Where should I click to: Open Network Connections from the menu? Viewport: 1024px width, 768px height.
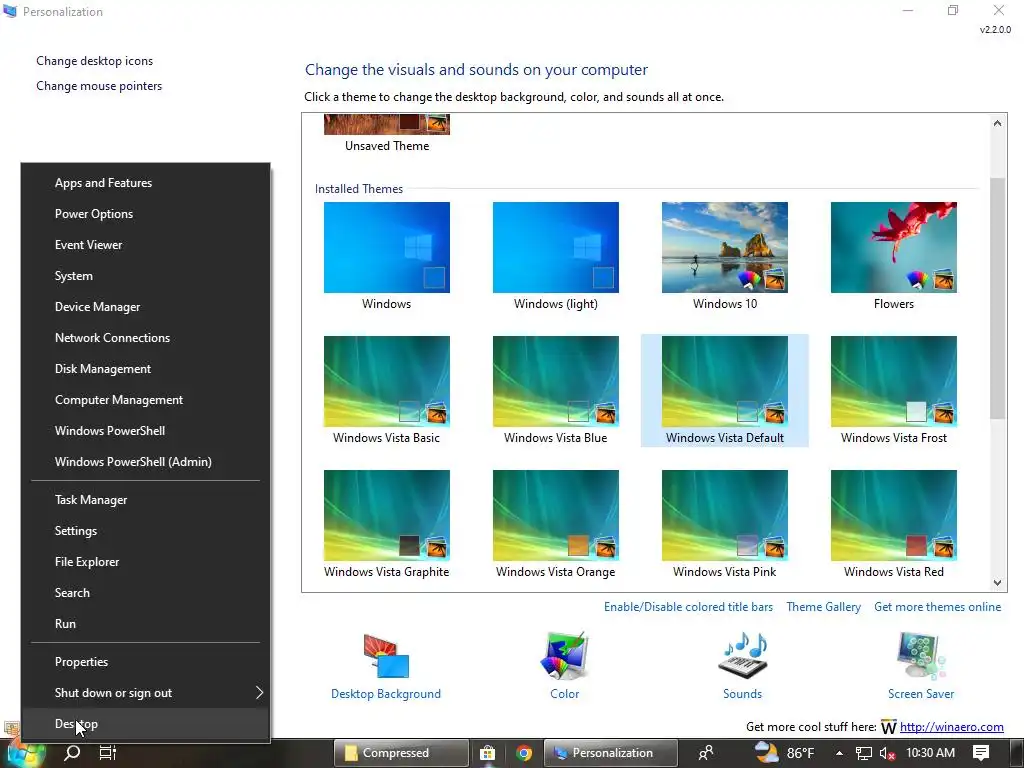click(x=146, y=338)
